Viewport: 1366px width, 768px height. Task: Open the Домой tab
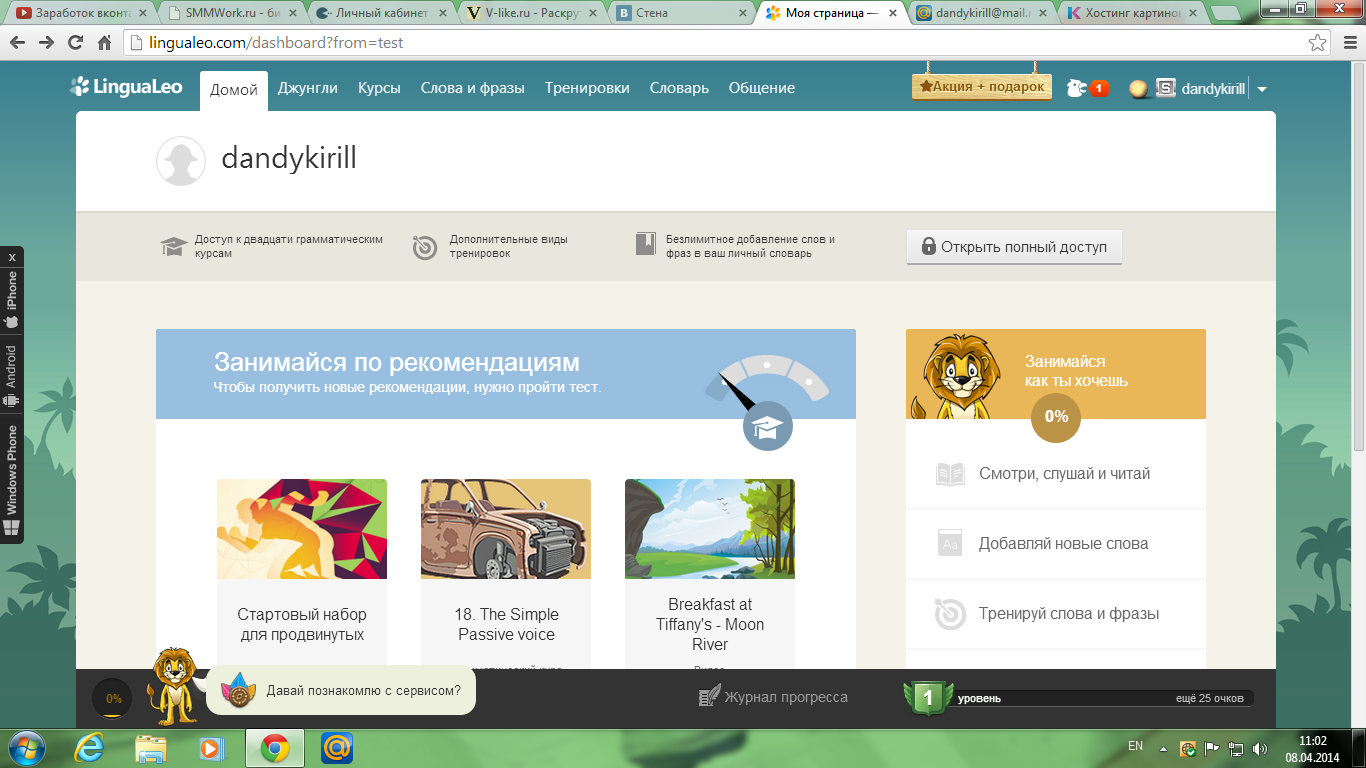[x=234, y=89]
